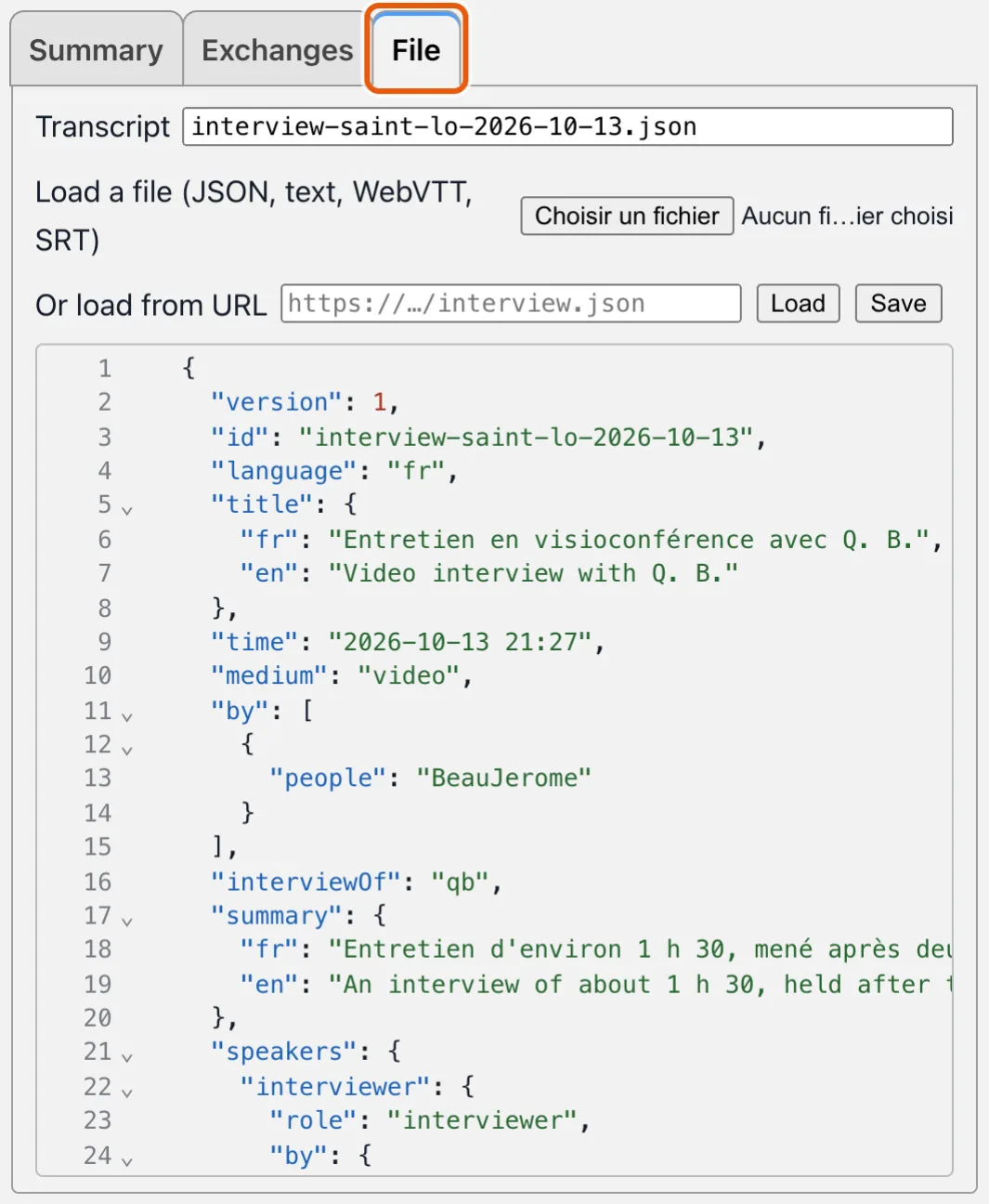Click the "medium" key on line 10

click(269, 675)
